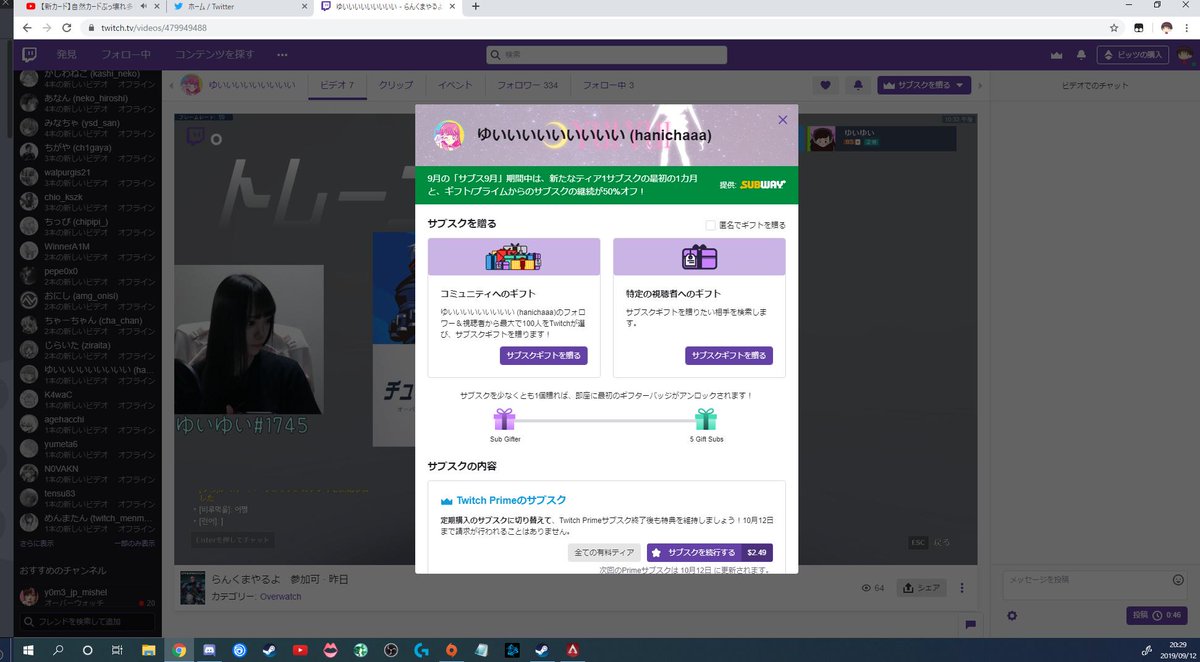Open File Explorer from the taskbar
1200x662 pixels.
148,650
